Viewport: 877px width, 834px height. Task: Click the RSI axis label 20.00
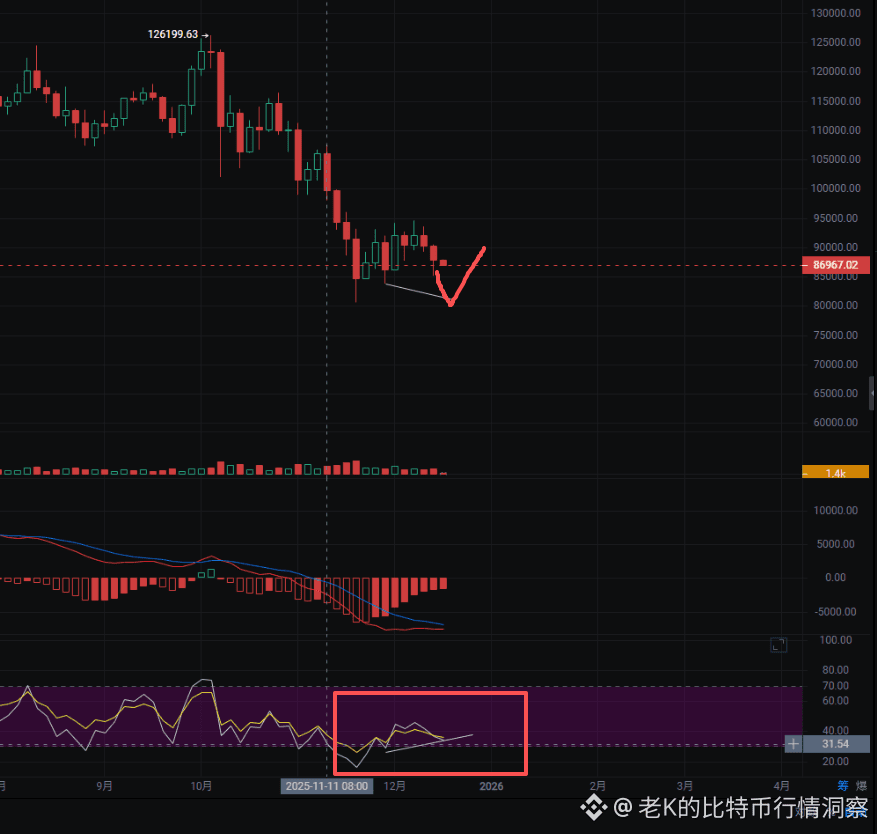coord(836,761)
